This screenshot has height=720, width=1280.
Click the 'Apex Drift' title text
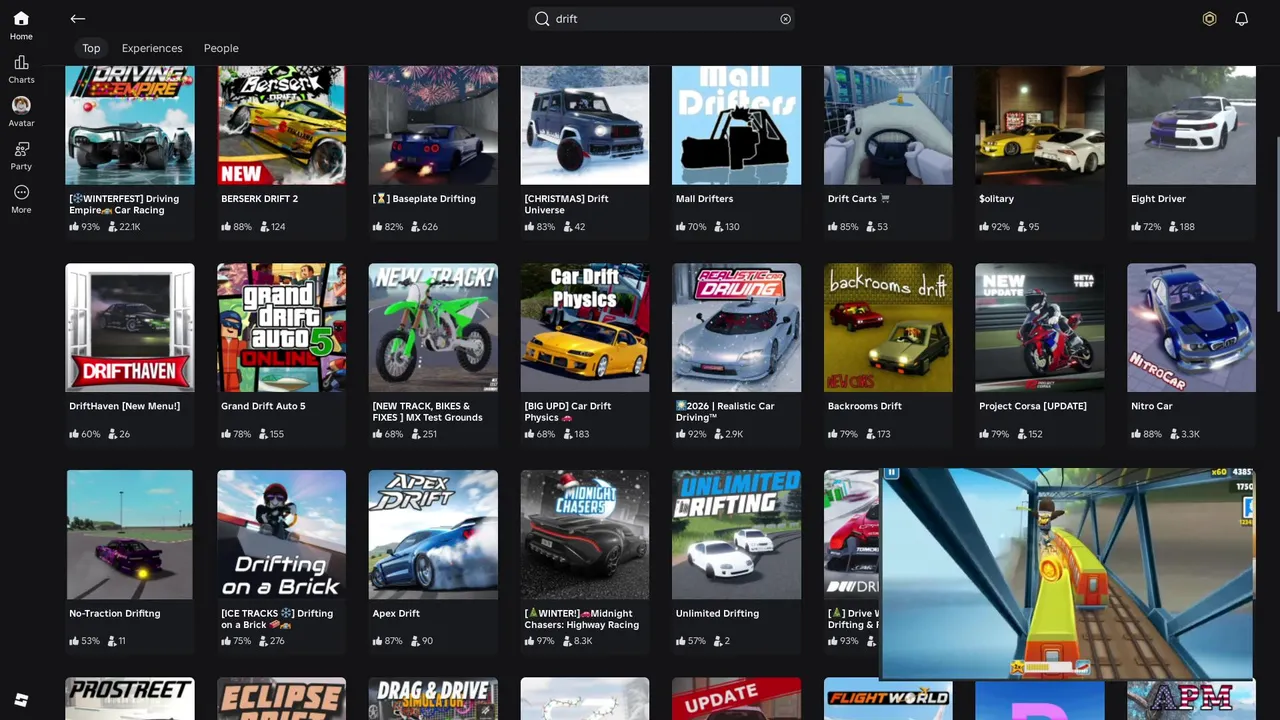point(396,614)
